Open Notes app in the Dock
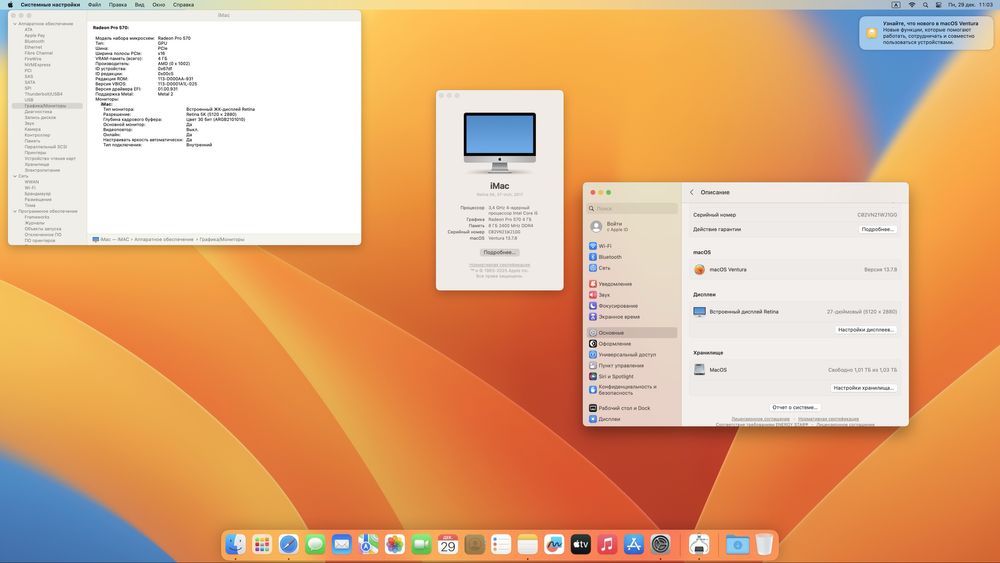 527,545
